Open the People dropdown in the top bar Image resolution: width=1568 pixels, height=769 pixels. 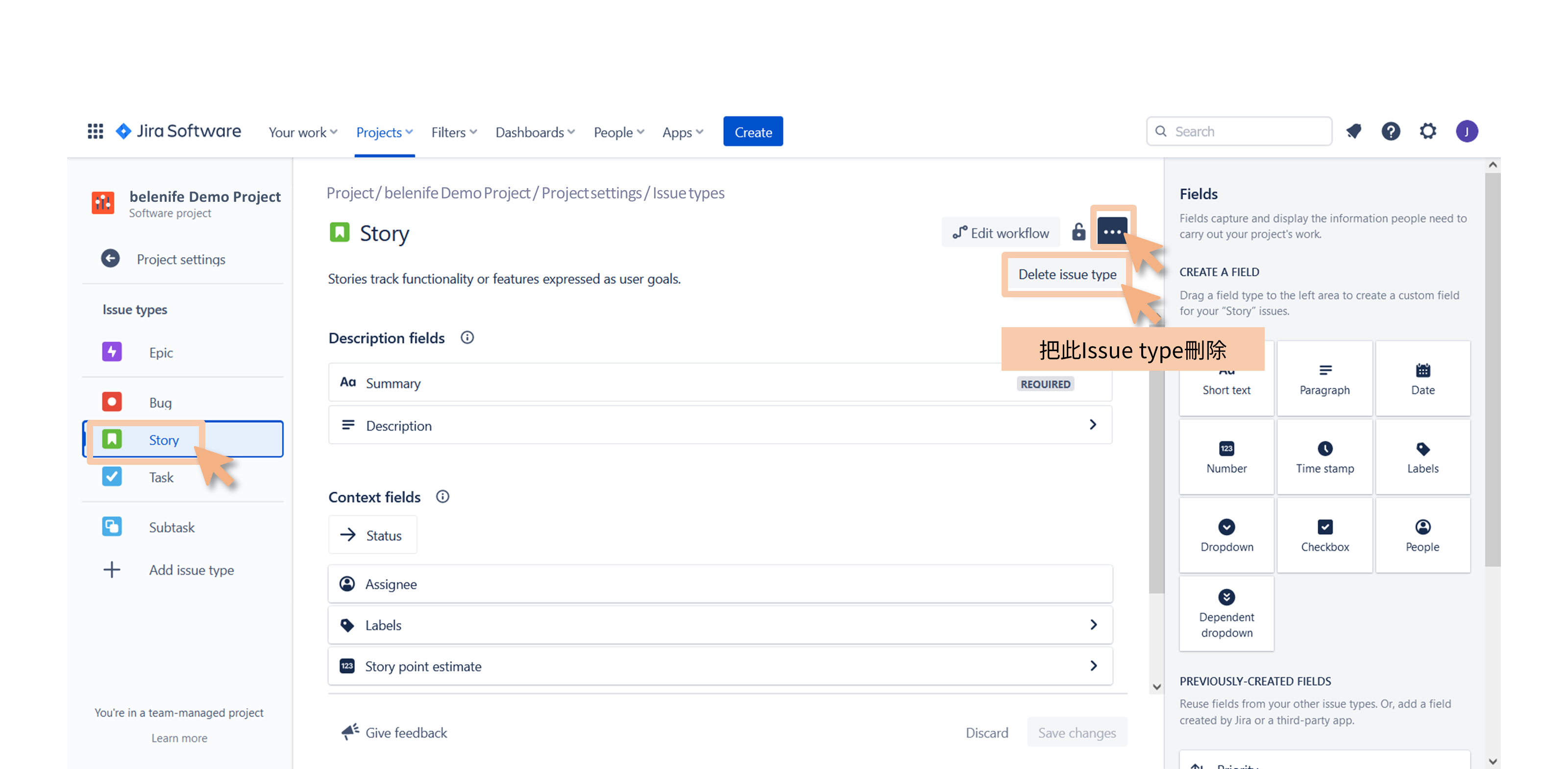[618, 132]
